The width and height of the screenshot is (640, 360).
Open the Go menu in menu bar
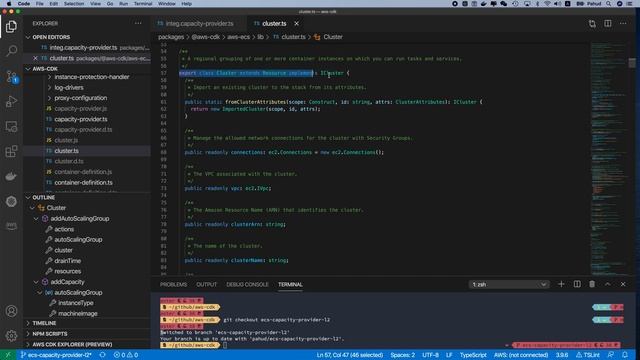(110, 4)
